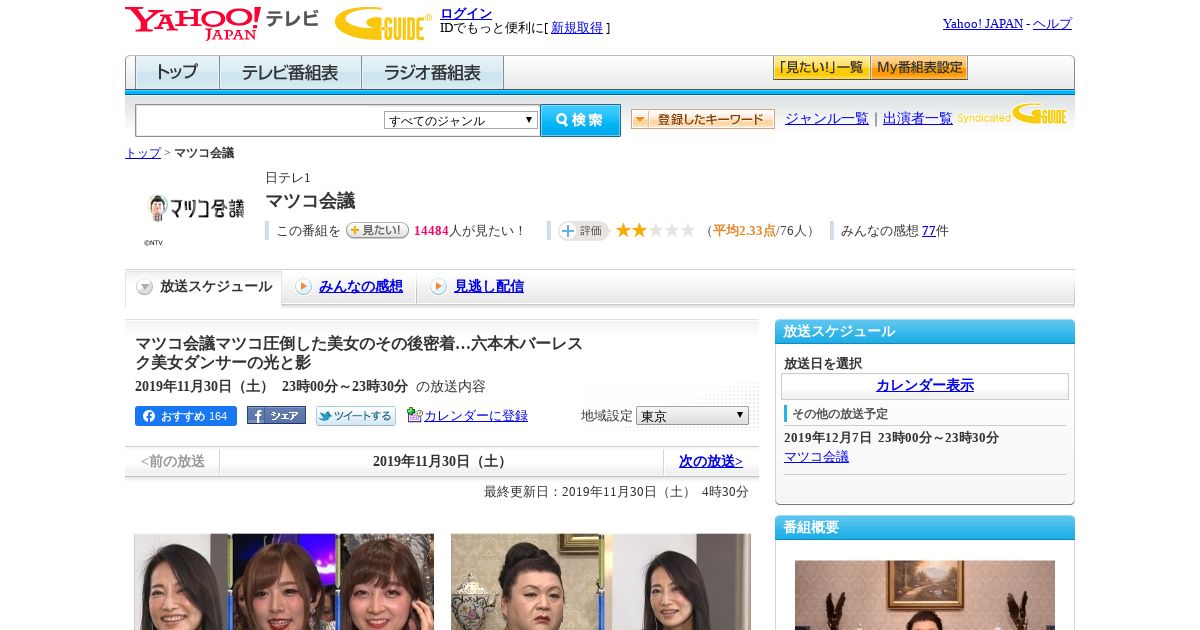Go to 次の放送 link
1200x630 pixels.
click(x=711, y=461)
